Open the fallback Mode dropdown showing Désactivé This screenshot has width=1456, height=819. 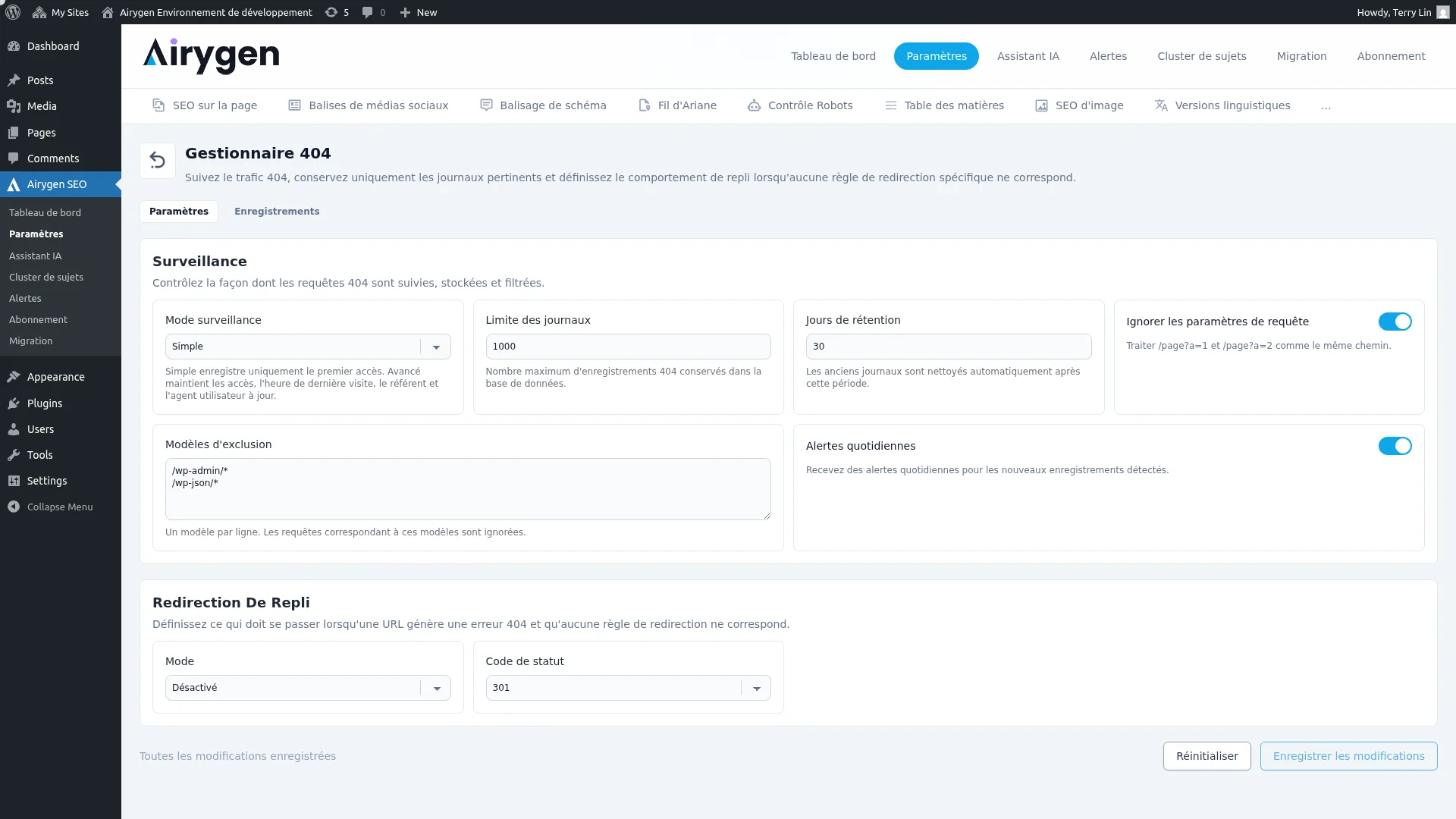308,688
